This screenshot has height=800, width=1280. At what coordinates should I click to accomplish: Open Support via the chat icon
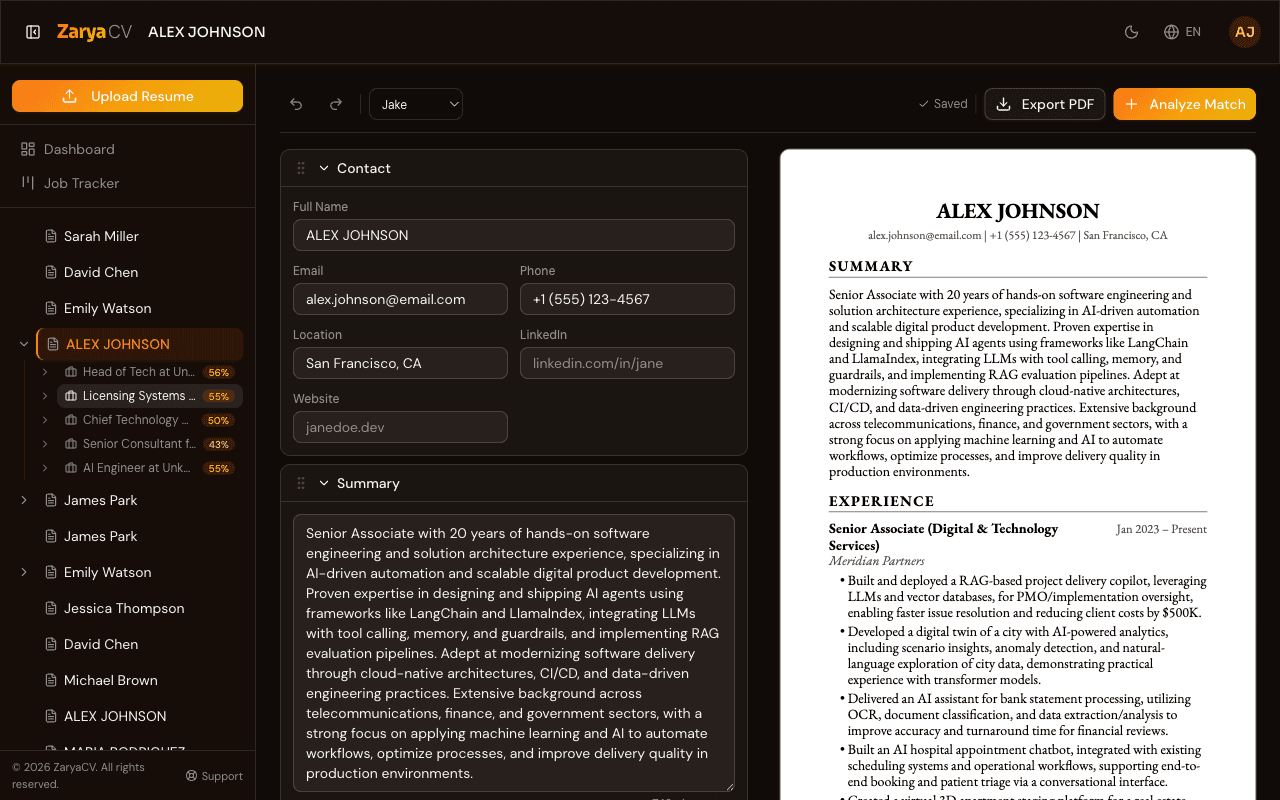189,775
